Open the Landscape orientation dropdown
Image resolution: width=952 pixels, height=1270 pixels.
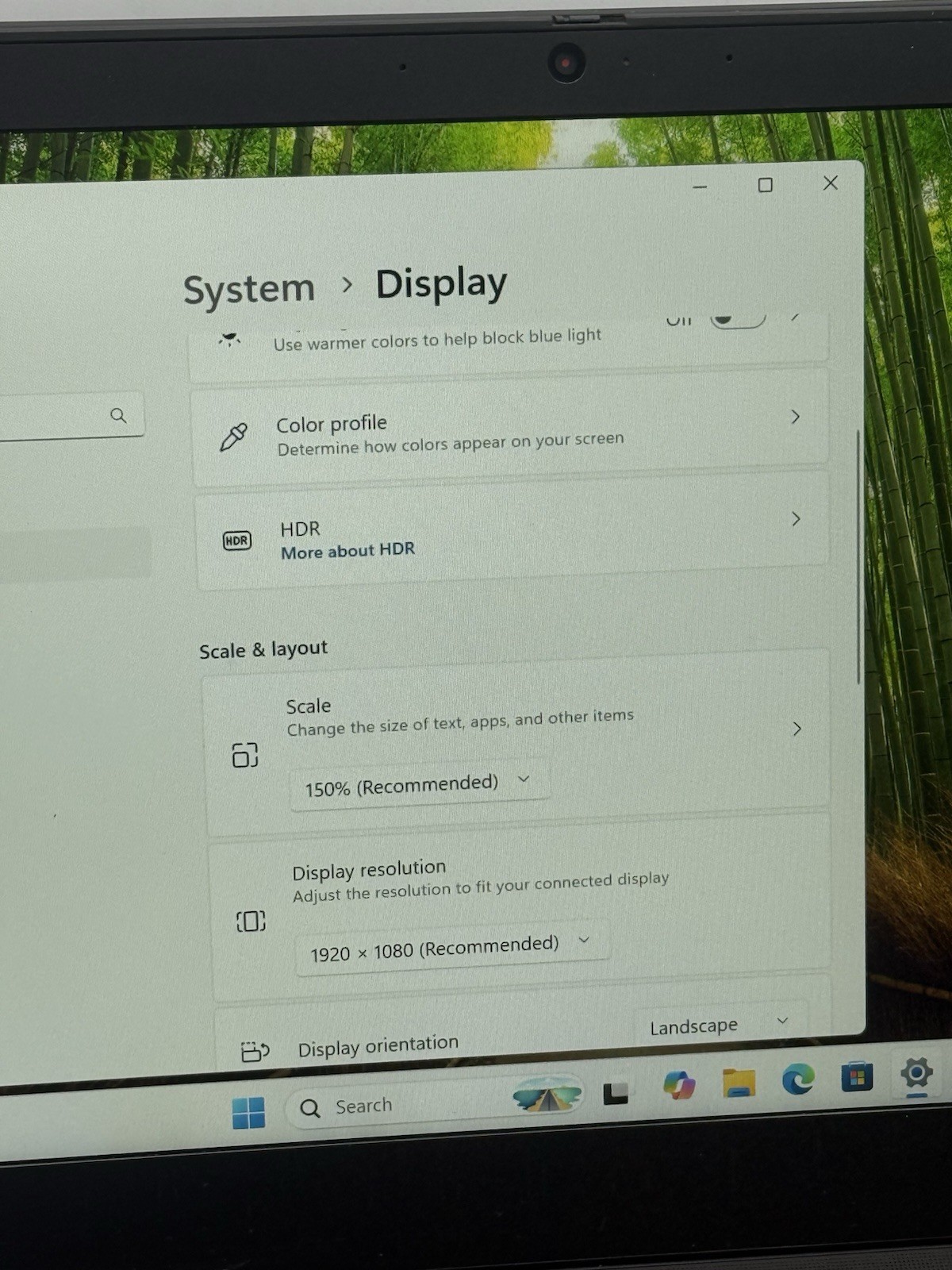[720, 1026]
